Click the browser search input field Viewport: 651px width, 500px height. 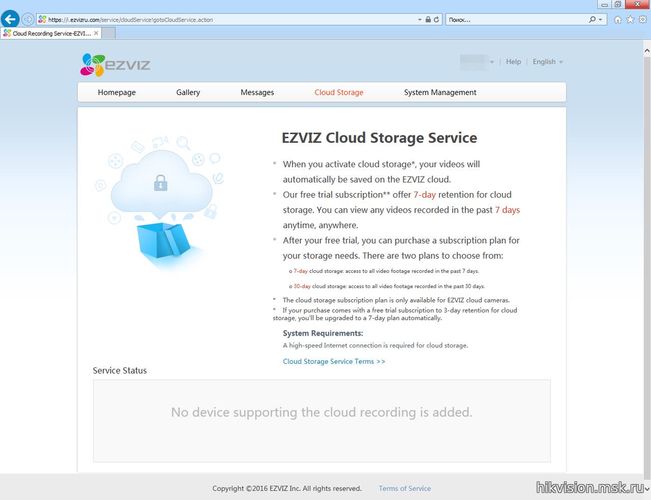pyautogui.click(x=516, y=20)
